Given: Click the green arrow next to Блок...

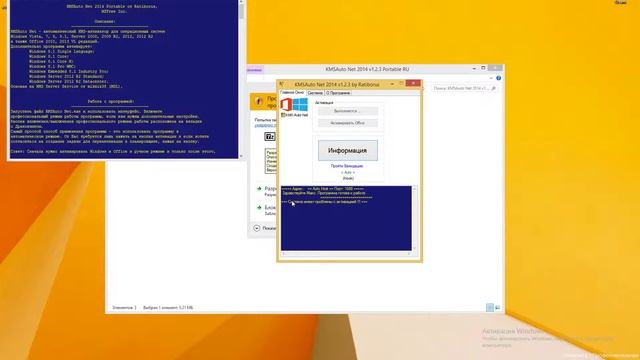Looking at the screenshot, I should [x=259, y=208].
